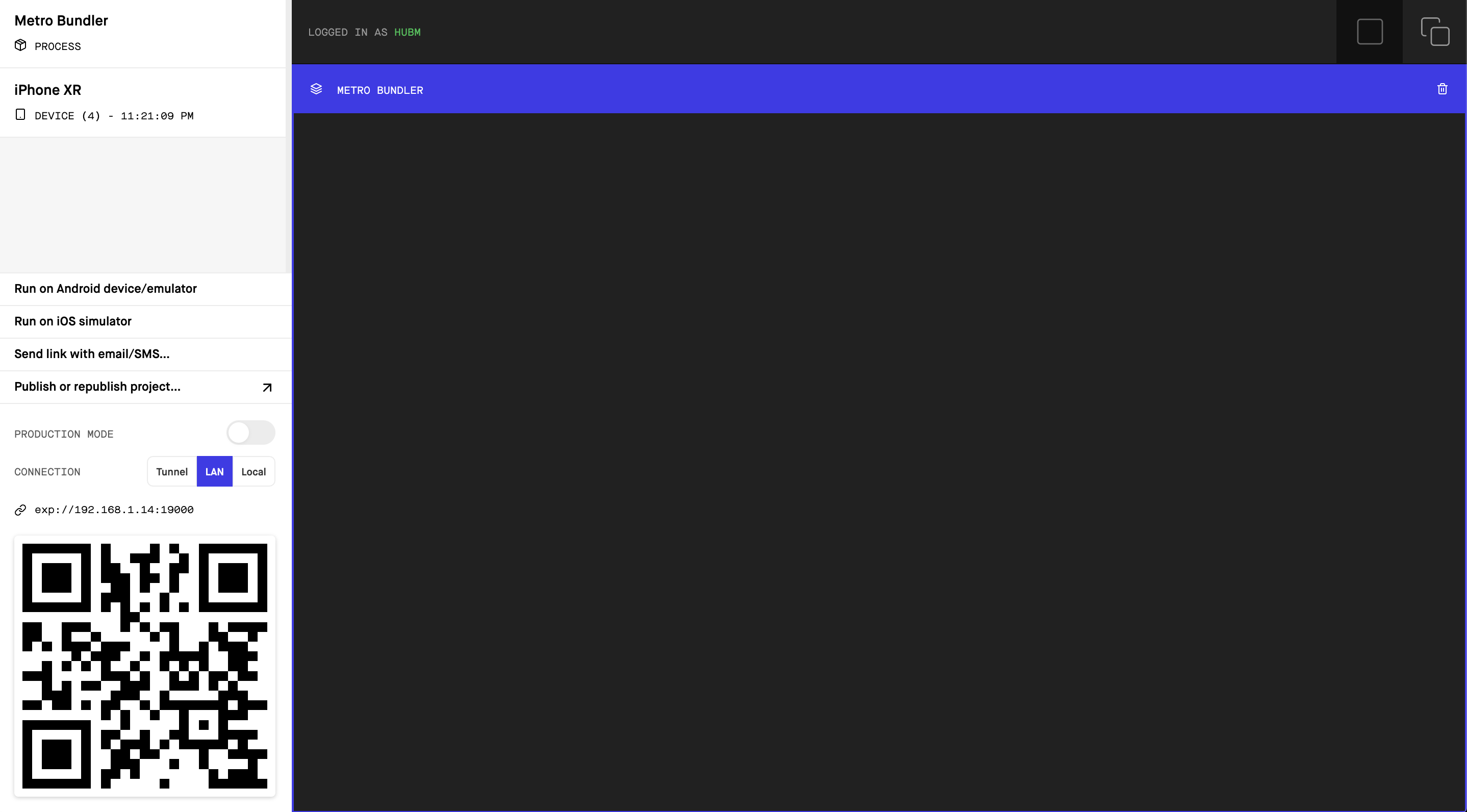The width and height of the screenshot is (1467, 812).
Task: Click the link icon next to exp URL
Action: coord(19,509)
